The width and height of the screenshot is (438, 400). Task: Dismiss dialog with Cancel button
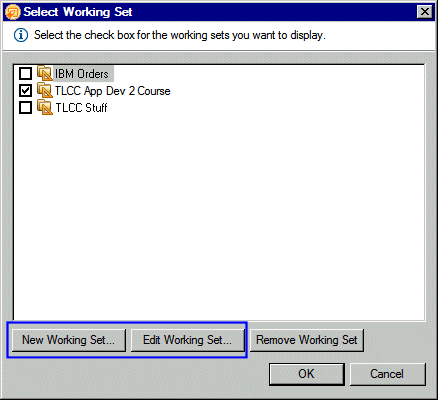(387, 374)
